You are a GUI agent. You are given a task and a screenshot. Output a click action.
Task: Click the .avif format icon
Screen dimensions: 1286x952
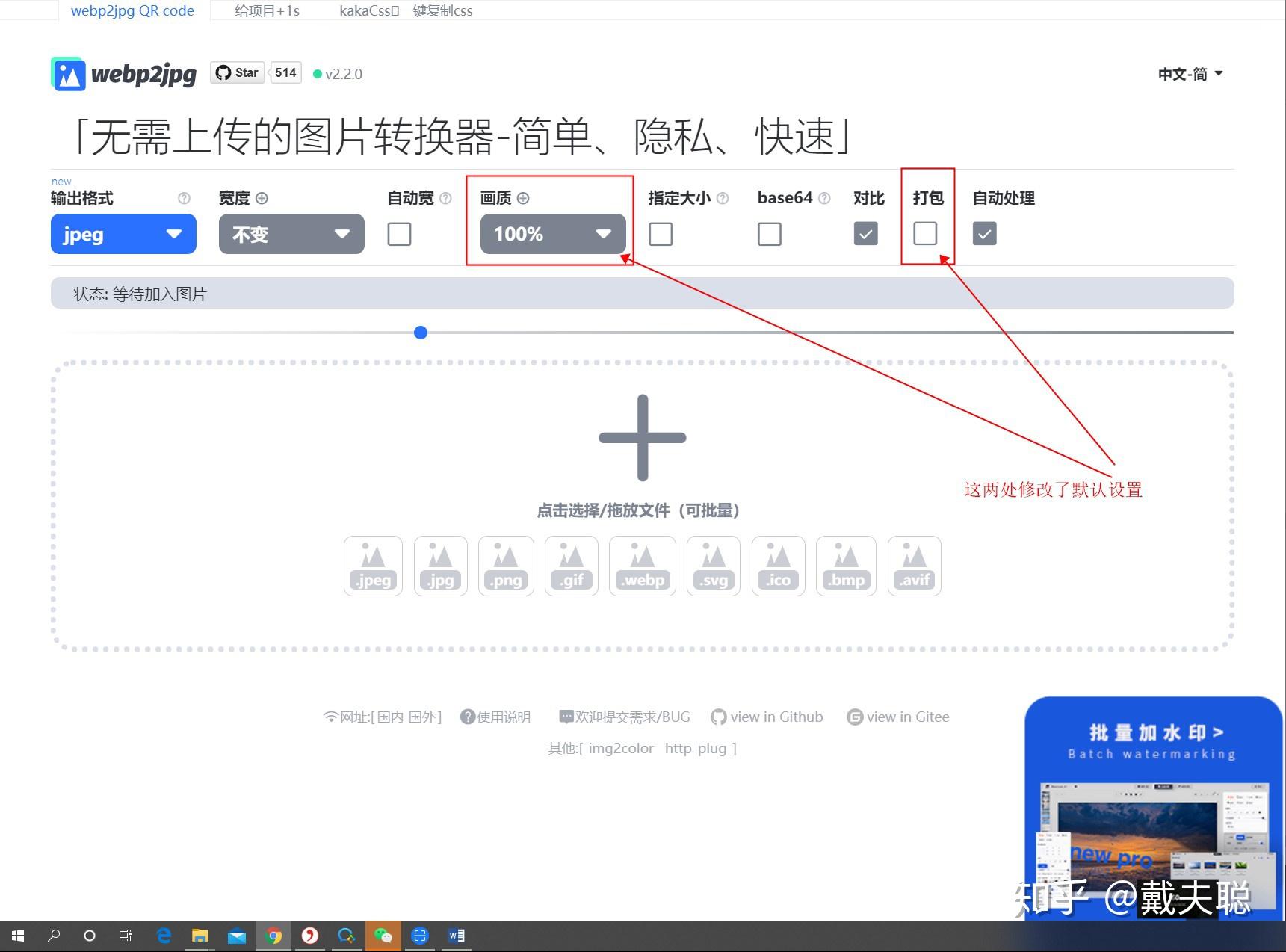click(x=914, y=566)
